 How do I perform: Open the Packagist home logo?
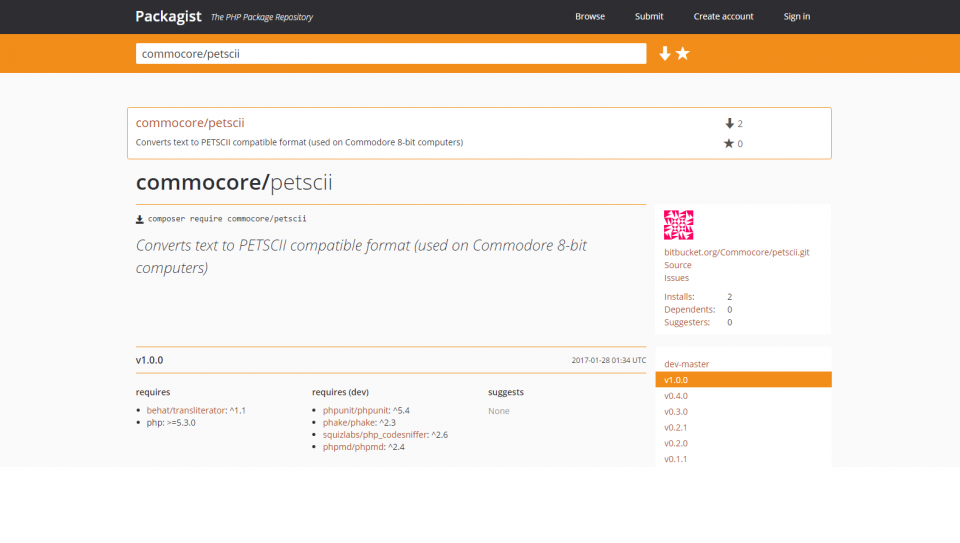pos(168,17)
